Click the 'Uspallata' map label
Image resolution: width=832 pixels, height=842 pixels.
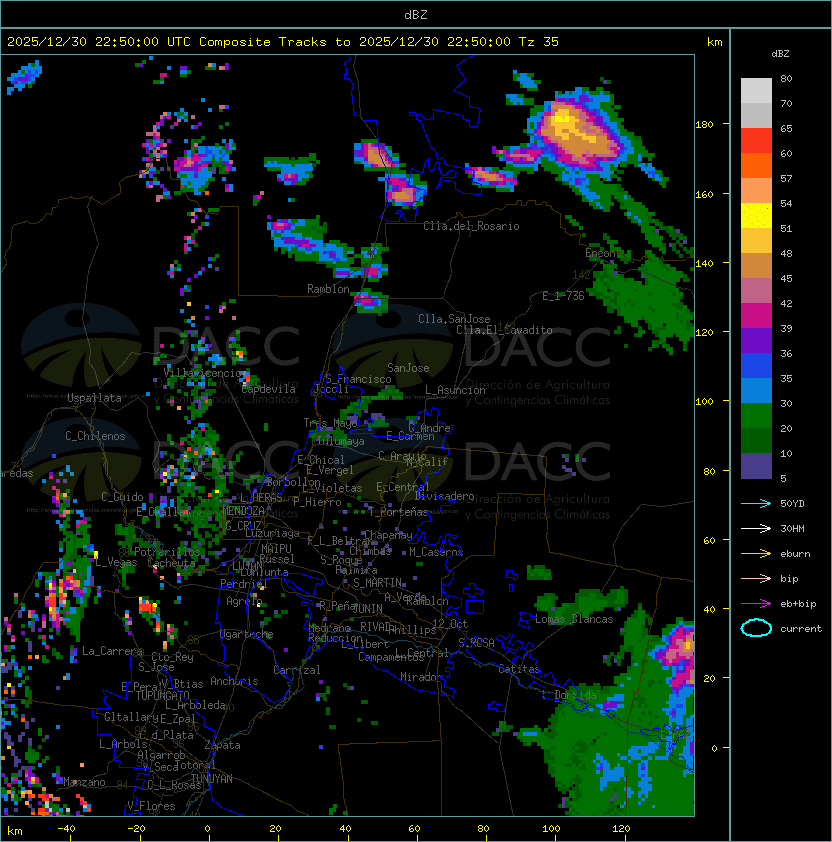click(x=94, y=398)
